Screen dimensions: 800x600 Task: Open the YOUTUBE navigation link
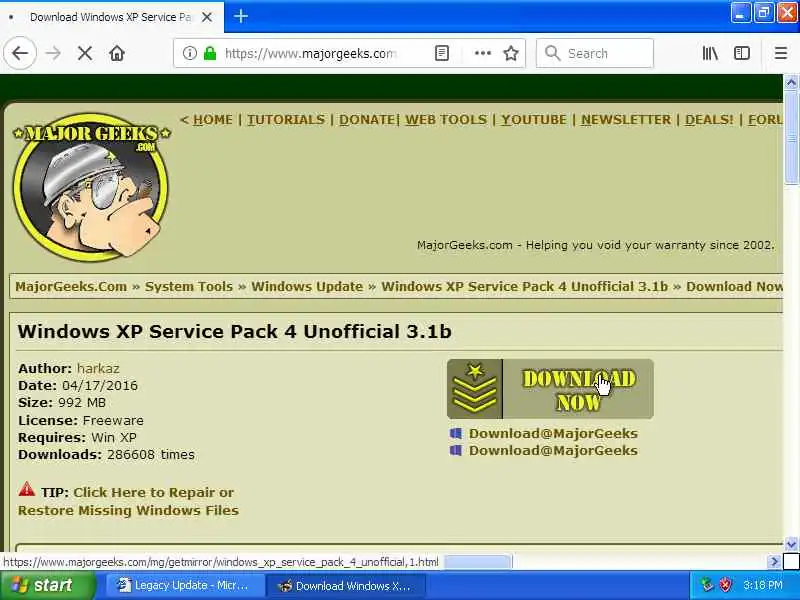tap(534, 119)
